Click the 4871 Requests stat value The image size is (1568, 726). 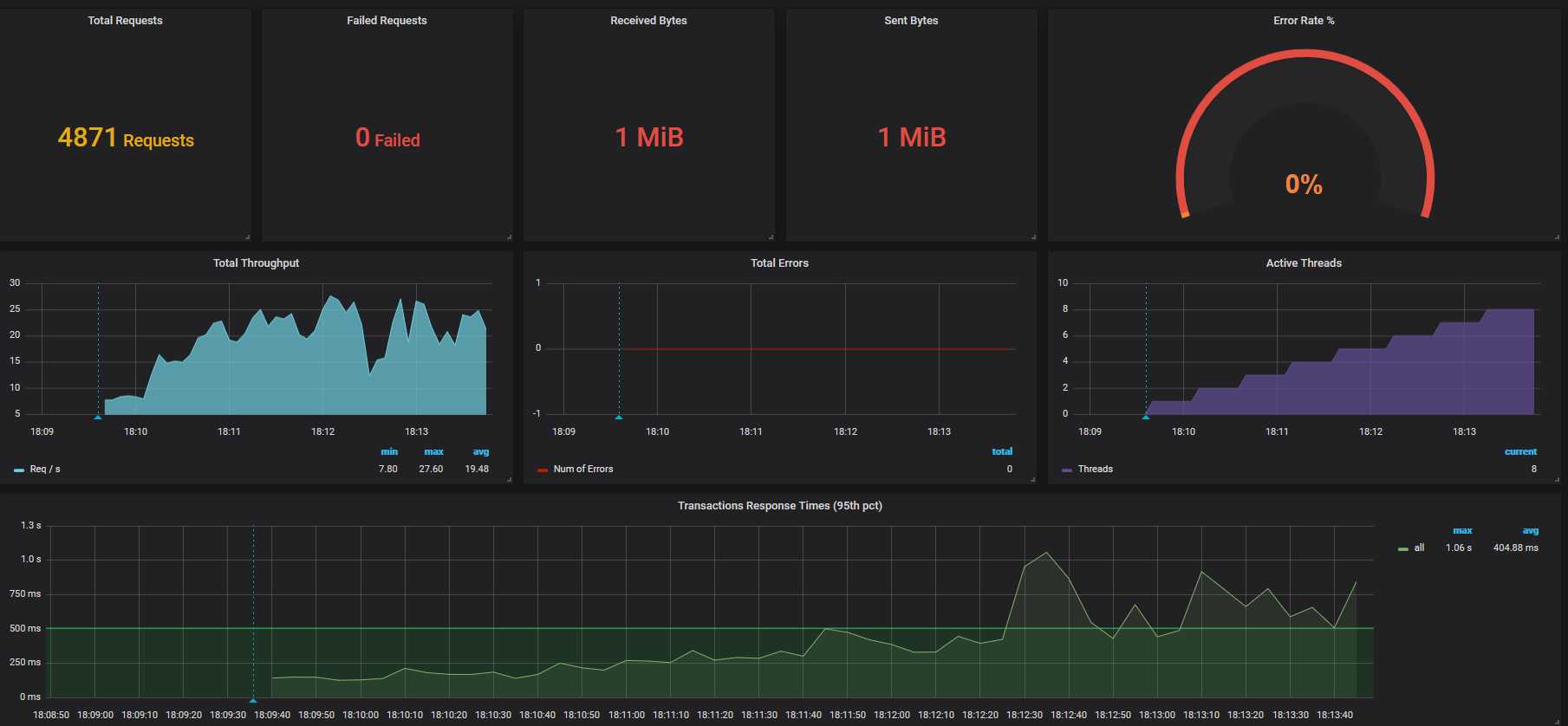click(126, 138)
